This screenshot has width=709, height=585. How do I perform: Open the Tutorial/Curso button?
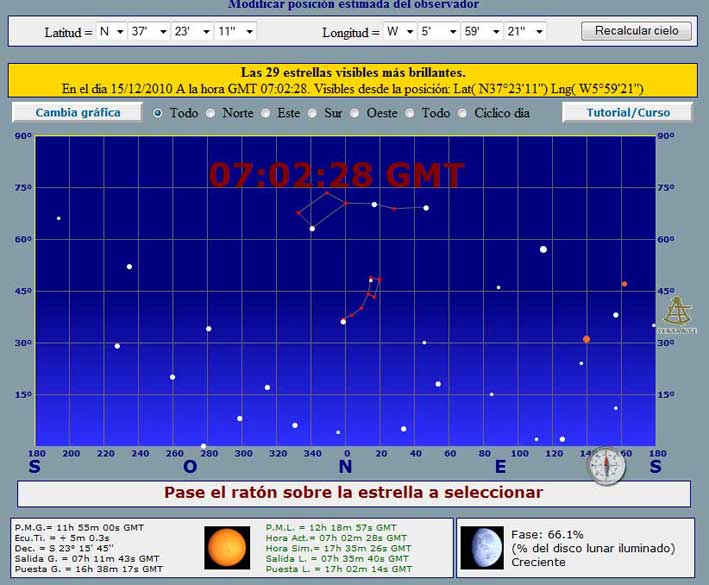(628, 112)
